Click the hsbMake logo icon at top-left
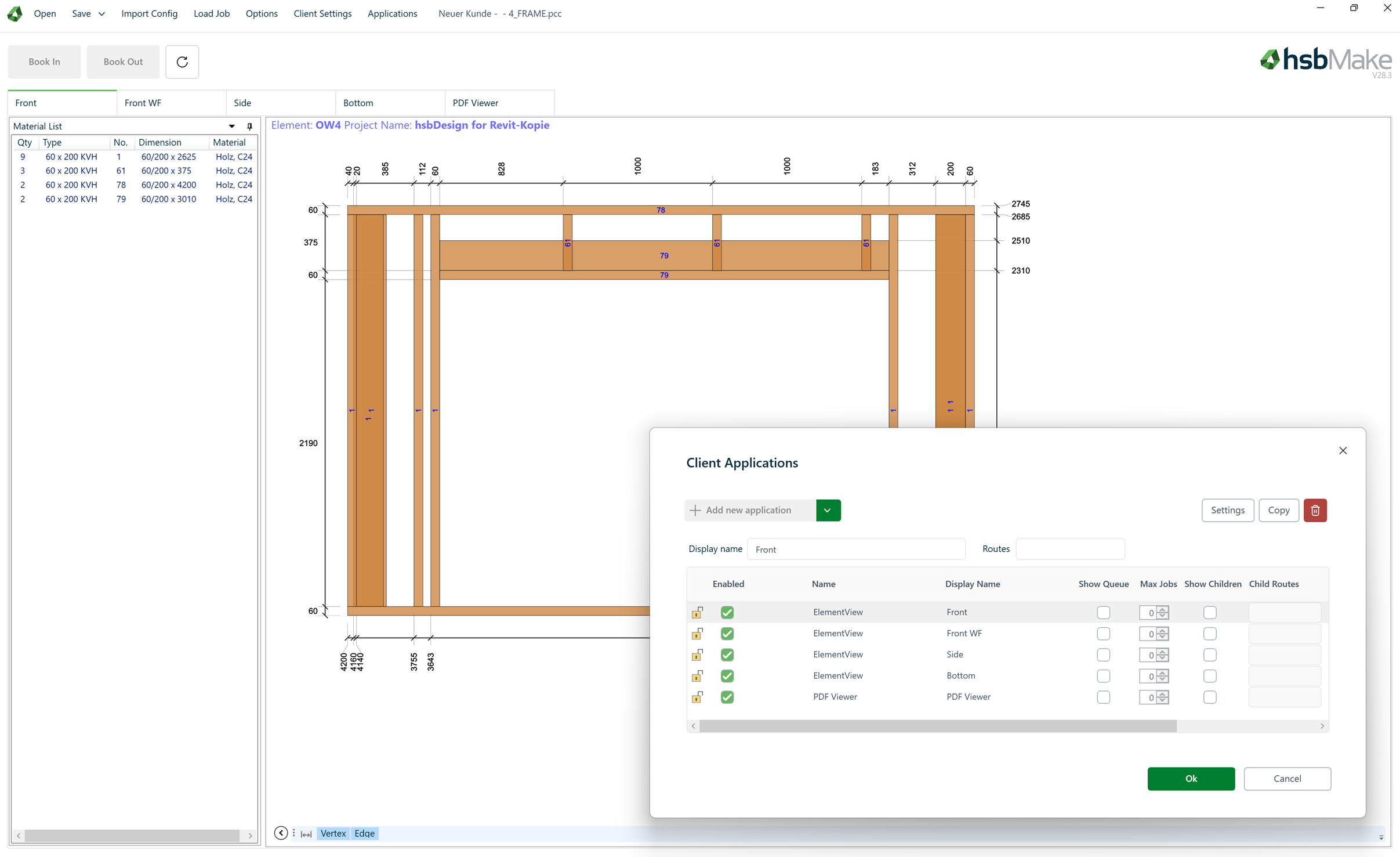The width and height of the screenshot is (1400, 857). pos(15,13)
